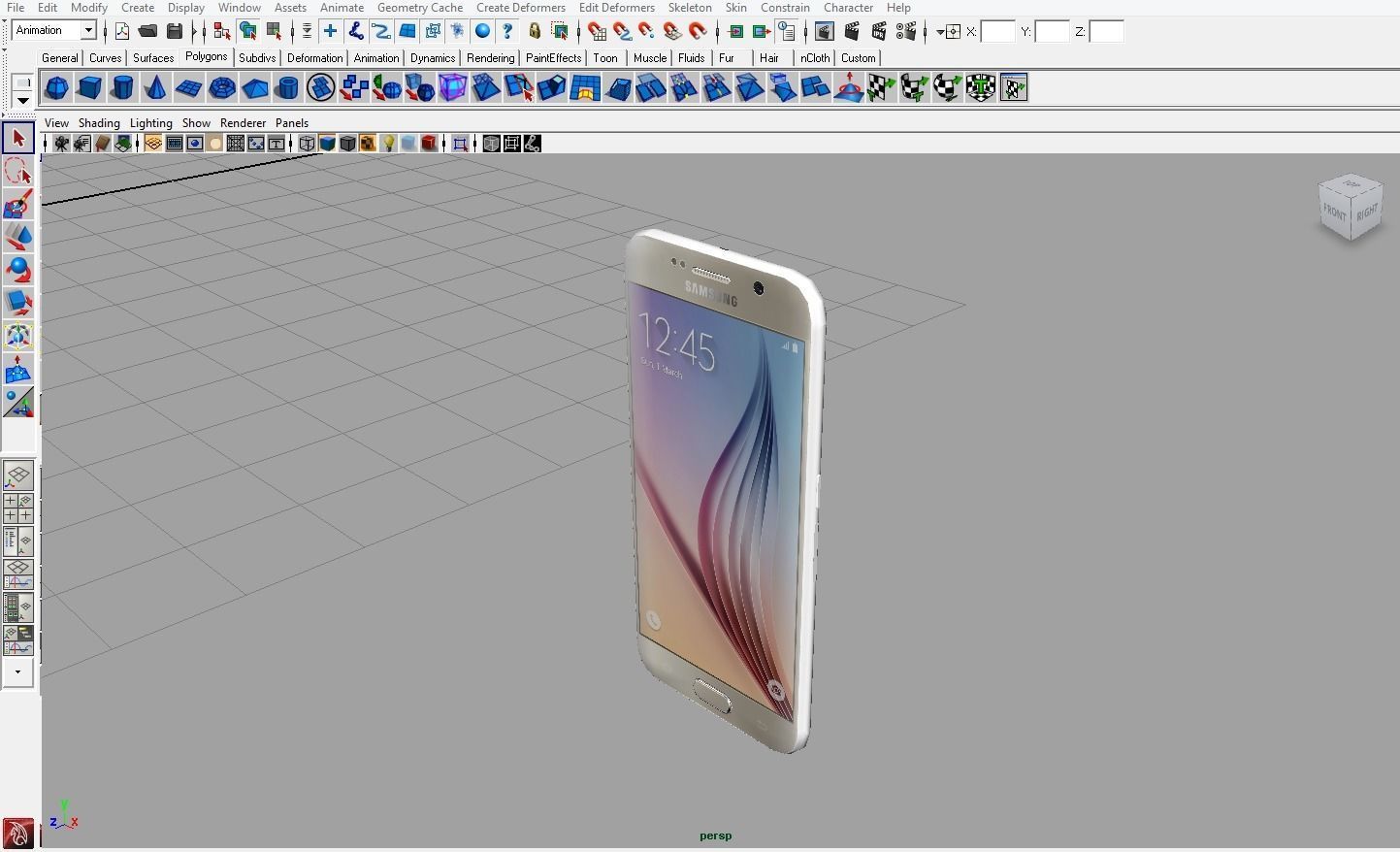
Task: Switch to the Rendering shelf tab
Action: (x=490, y=58)
